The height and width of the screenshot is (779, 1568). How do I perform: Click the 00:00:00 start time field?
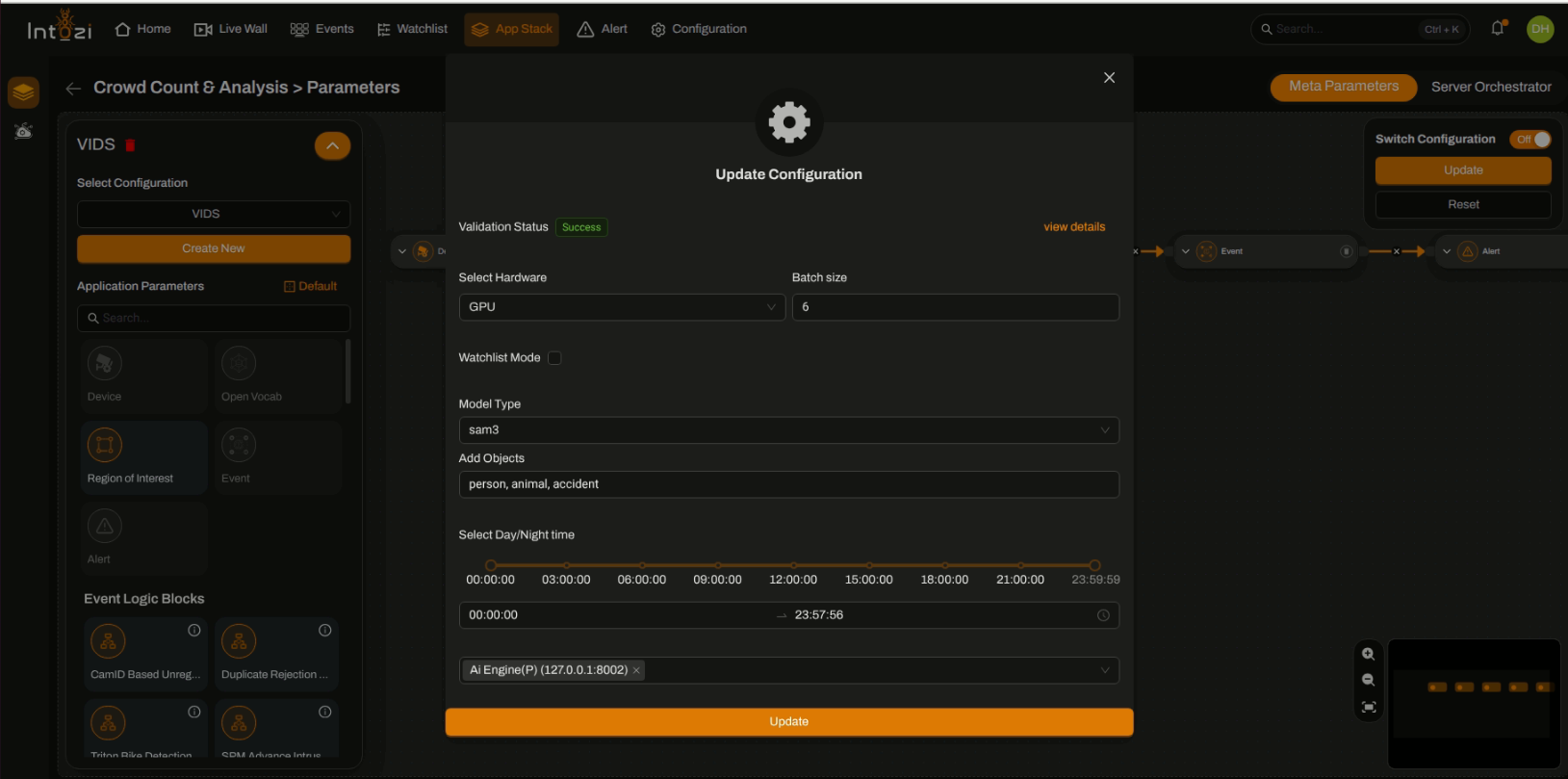[616, 615]
